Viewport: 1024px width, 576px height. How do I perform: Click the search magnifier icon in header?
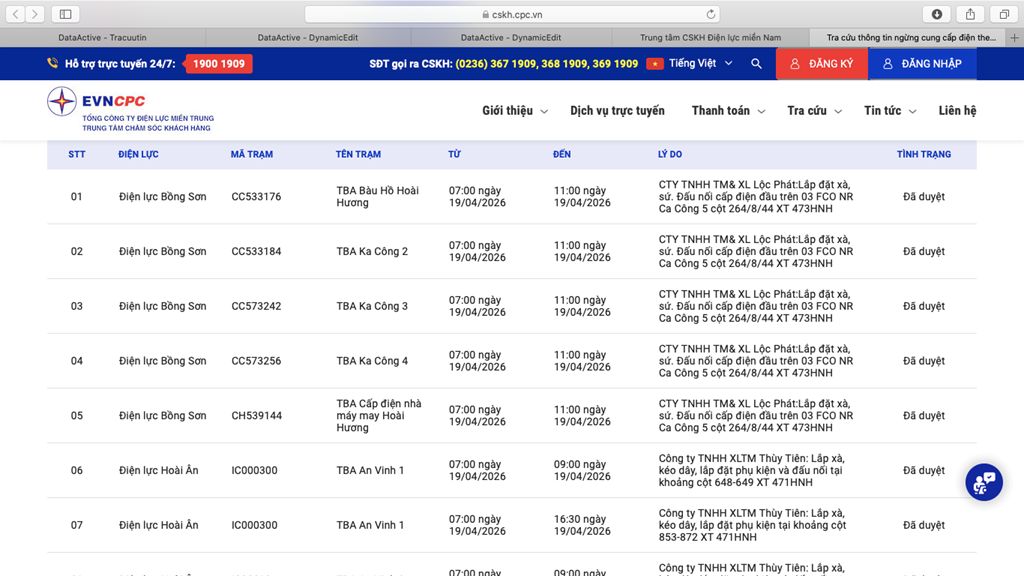(x=756, y=64)
